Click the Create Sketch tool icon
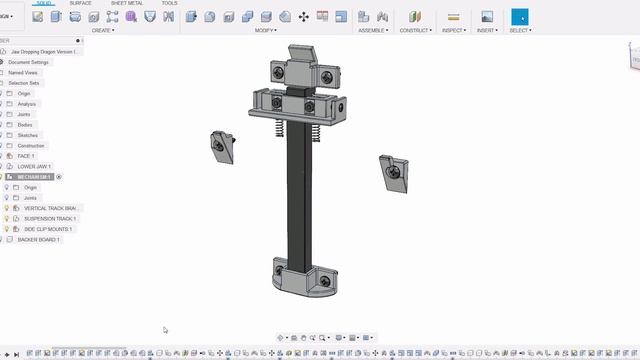 click(38, 17)
